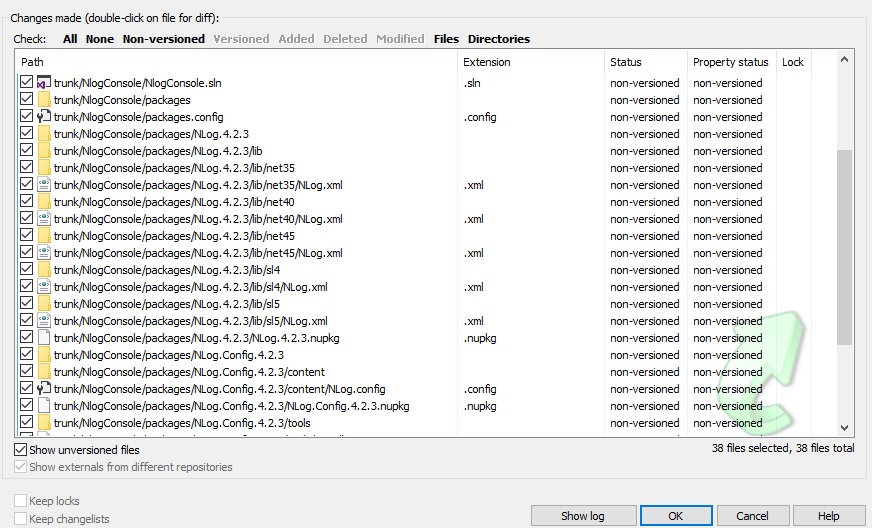This screenshot has width=872, height=528.
Task: Check Files filter link
Action: 446,39
